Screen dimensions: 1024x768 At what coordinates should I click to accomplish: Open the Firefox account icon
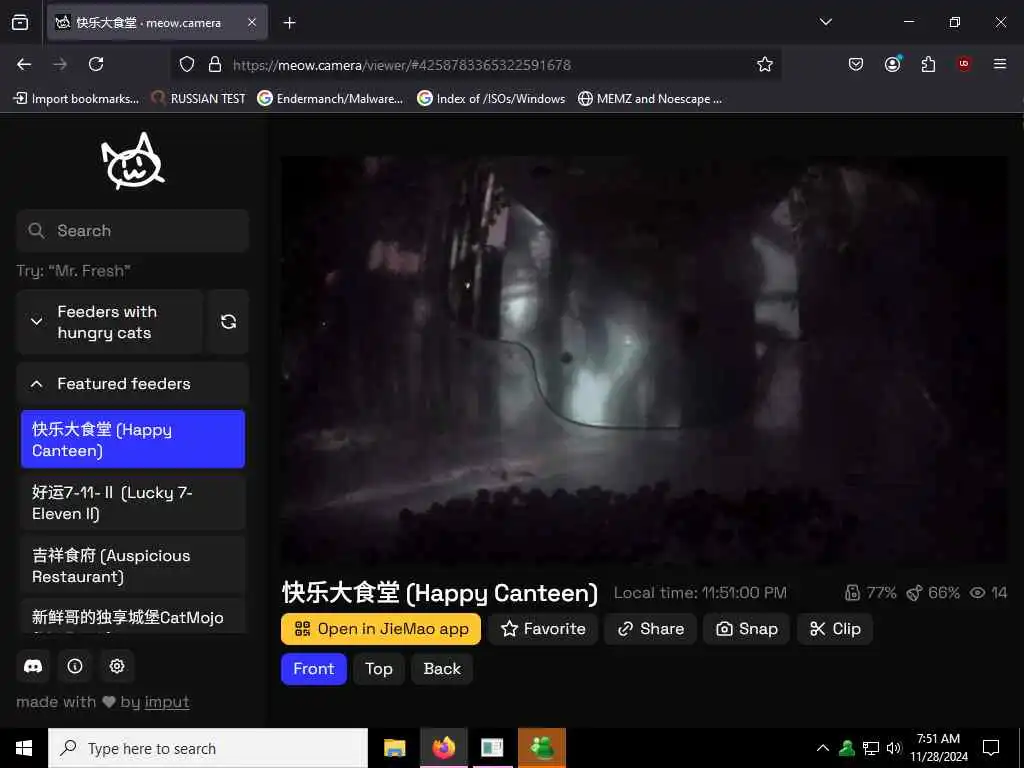click(x=892, y=64)
